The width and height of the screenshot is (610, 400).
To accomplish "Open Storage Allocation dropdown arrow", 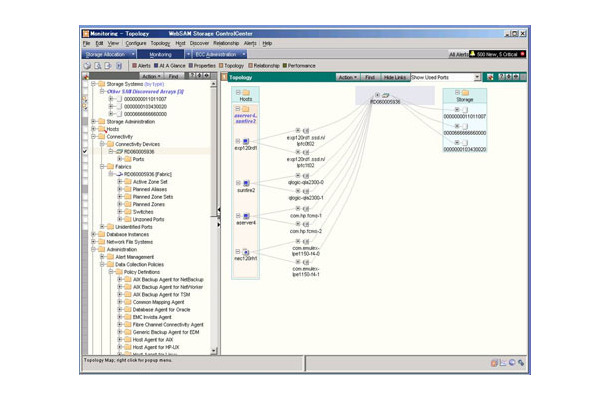I will pyautogui.click(x=133, y=54).
